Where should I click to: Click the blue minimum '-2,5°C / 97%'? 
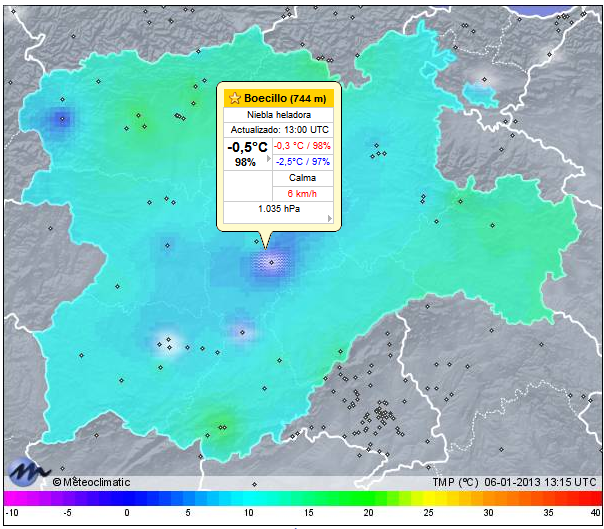(x=303, y=161)
